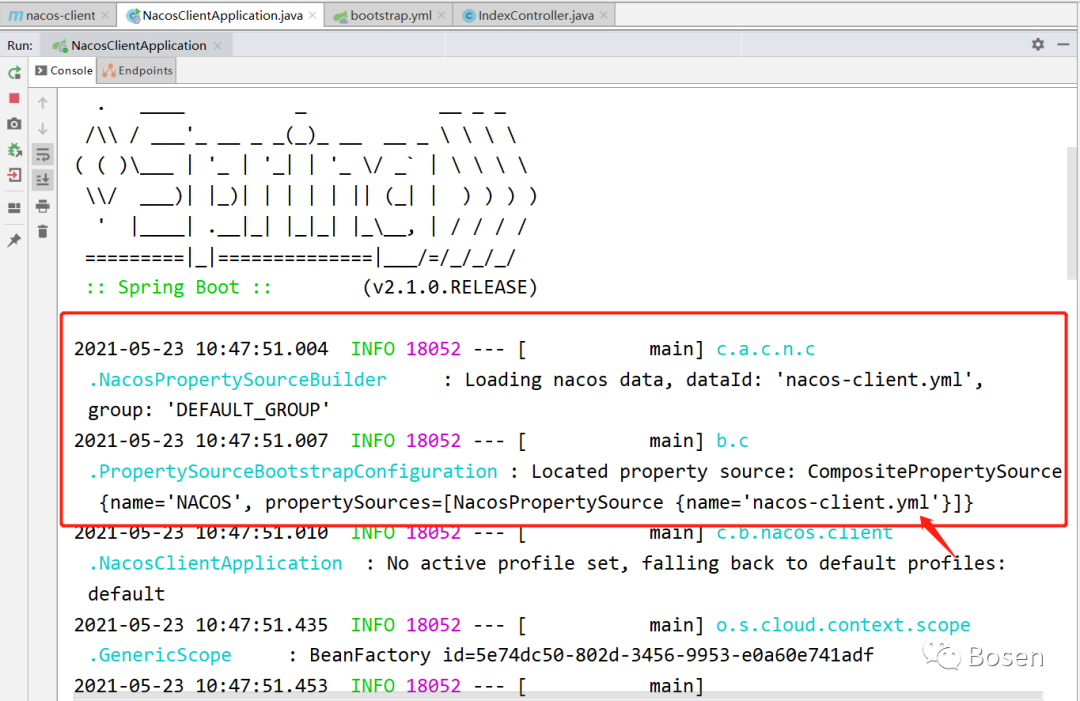Image resolution: width=1080 pixels, height=701 pixels.
Task: Click the Maven icon on the nacos-client tab
Action: click(x=15, y=15)
